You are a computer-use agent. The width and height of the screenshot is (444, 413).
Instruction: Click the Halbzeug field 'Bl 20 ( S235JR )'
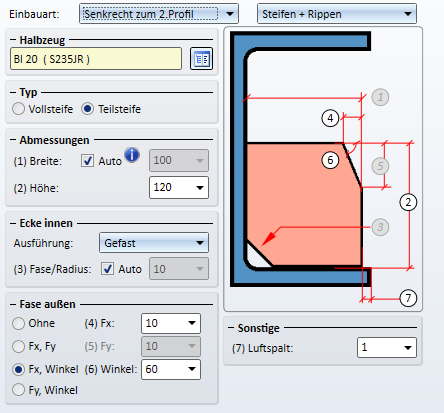tap(96, 59)
